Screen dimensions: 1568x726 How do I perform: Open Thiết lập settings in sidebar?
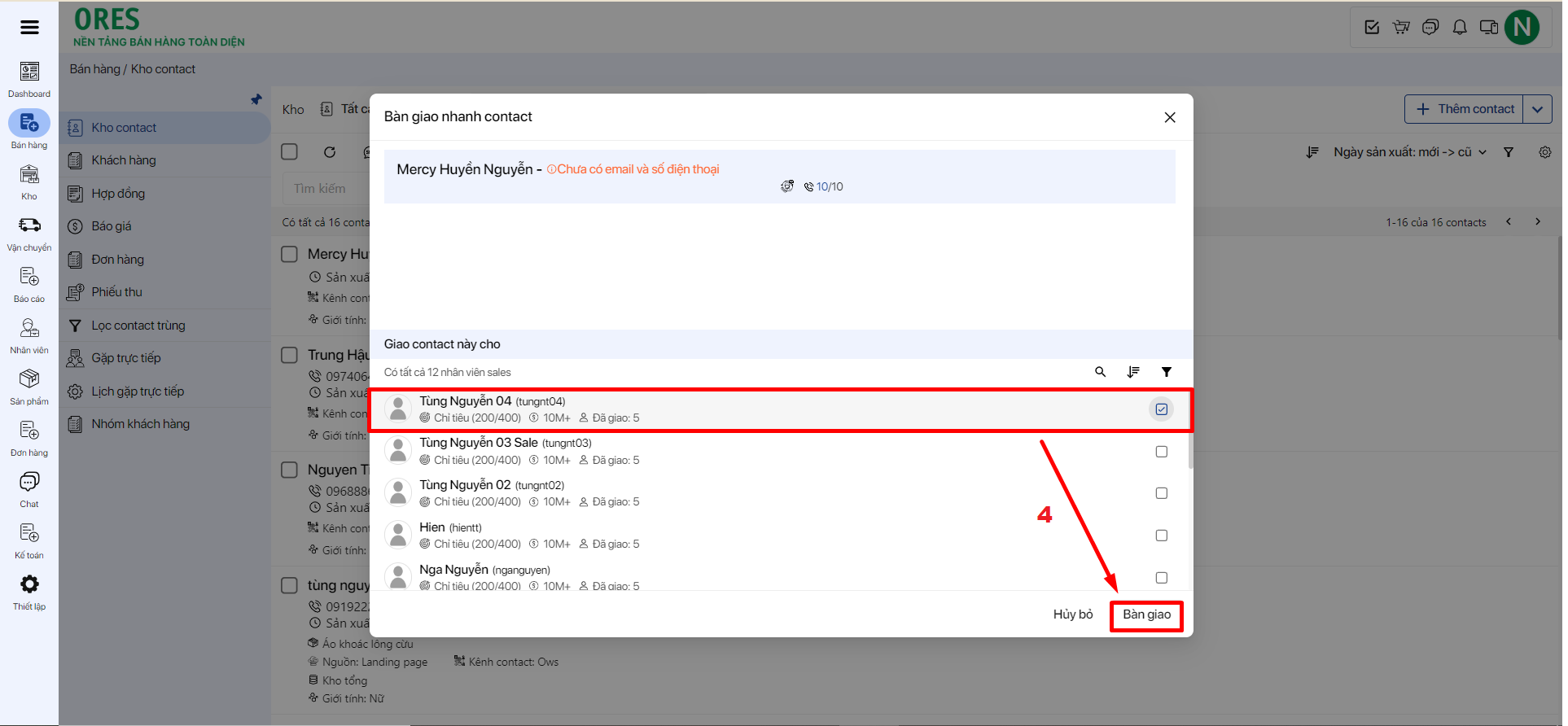pos(29,592)
